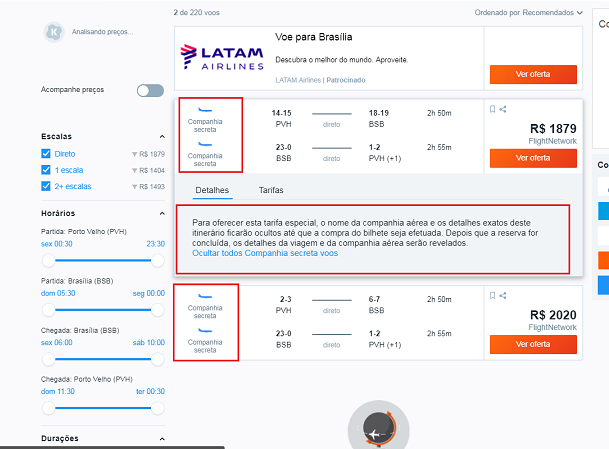Click the LATAM Airlines logo

coord(222,57)
